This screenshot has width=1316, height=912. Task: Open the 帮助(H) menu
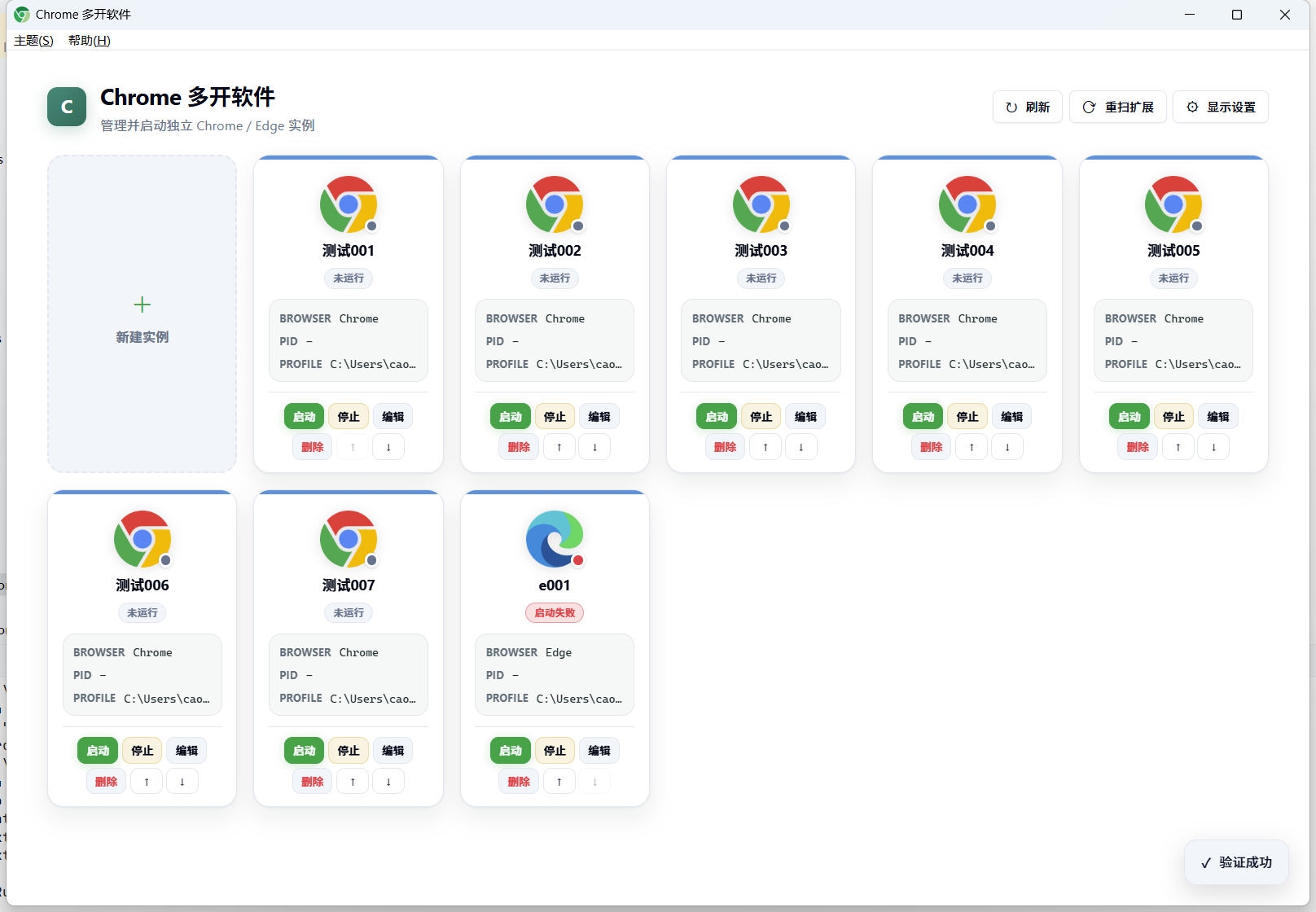[x=90, y=41]
